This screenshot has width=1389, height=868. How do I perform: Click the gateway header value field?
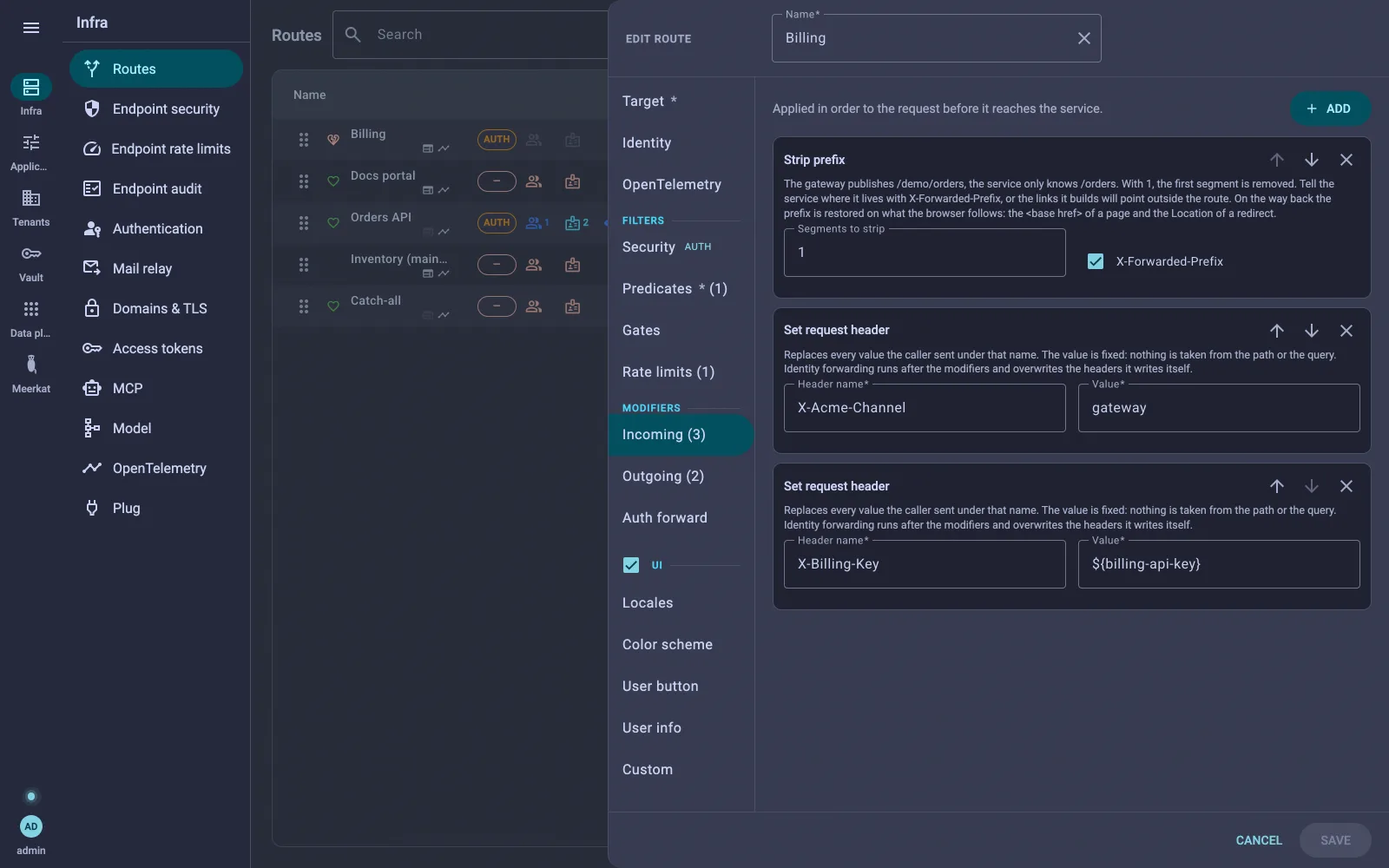1219,408
